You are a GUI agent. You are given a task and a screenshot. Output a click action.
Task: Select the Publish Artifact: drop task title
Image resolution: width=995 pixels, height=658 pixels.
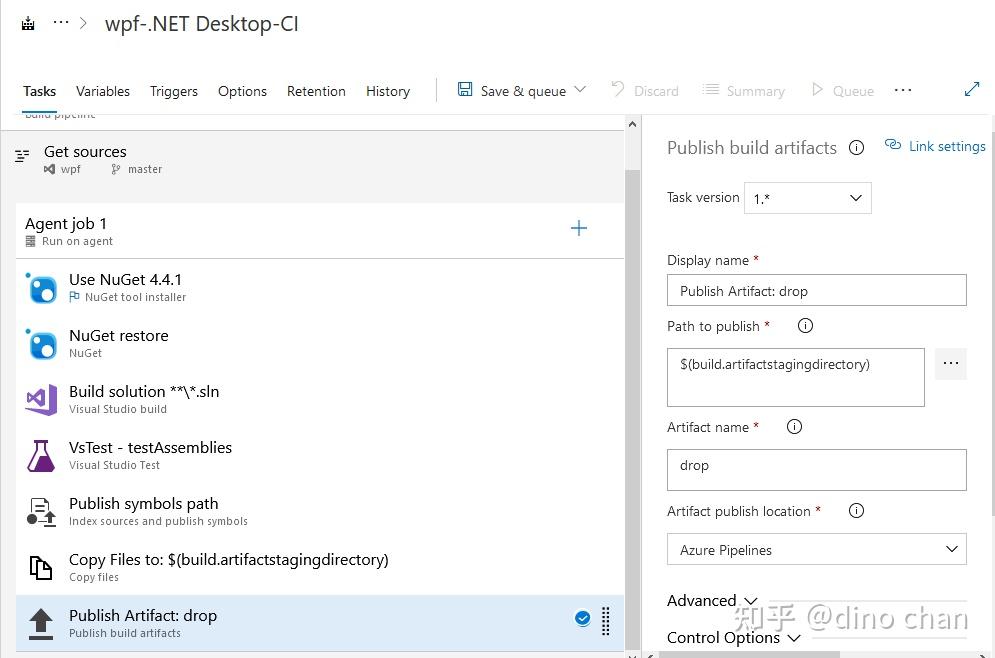143,615
